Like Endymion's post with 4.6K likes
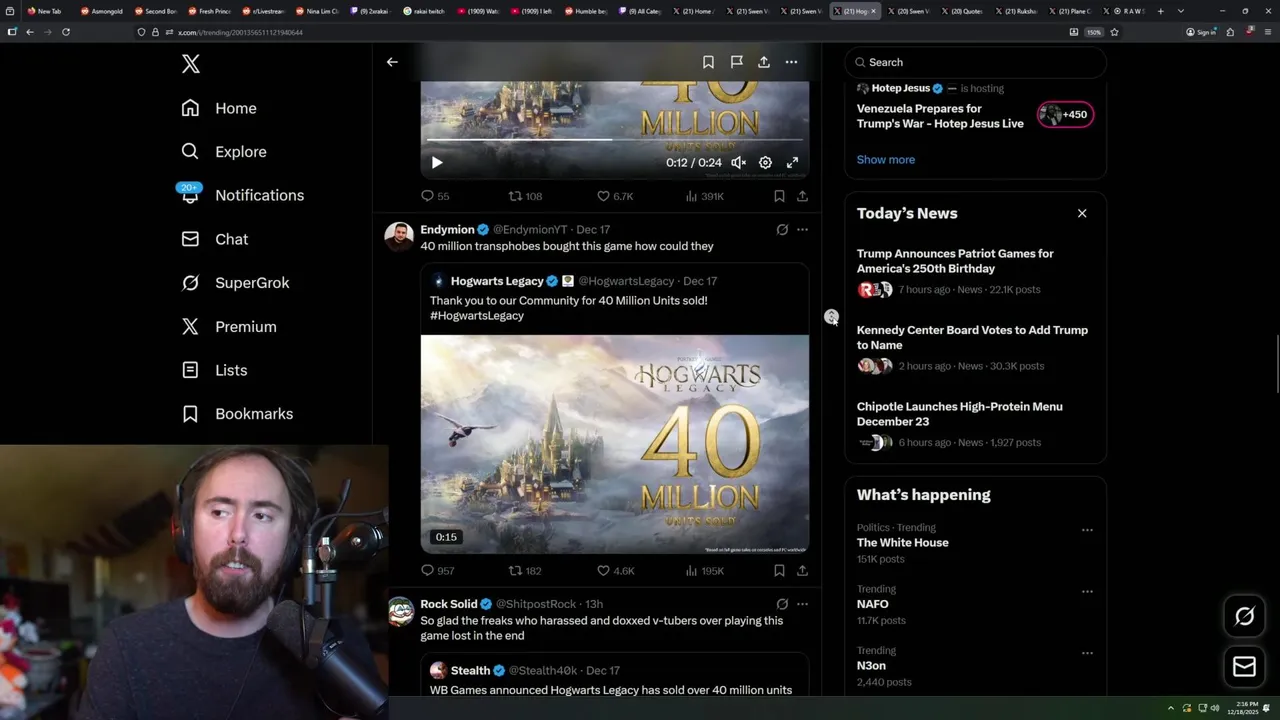Screen dimensions: 1280x720 click(615, 571)
